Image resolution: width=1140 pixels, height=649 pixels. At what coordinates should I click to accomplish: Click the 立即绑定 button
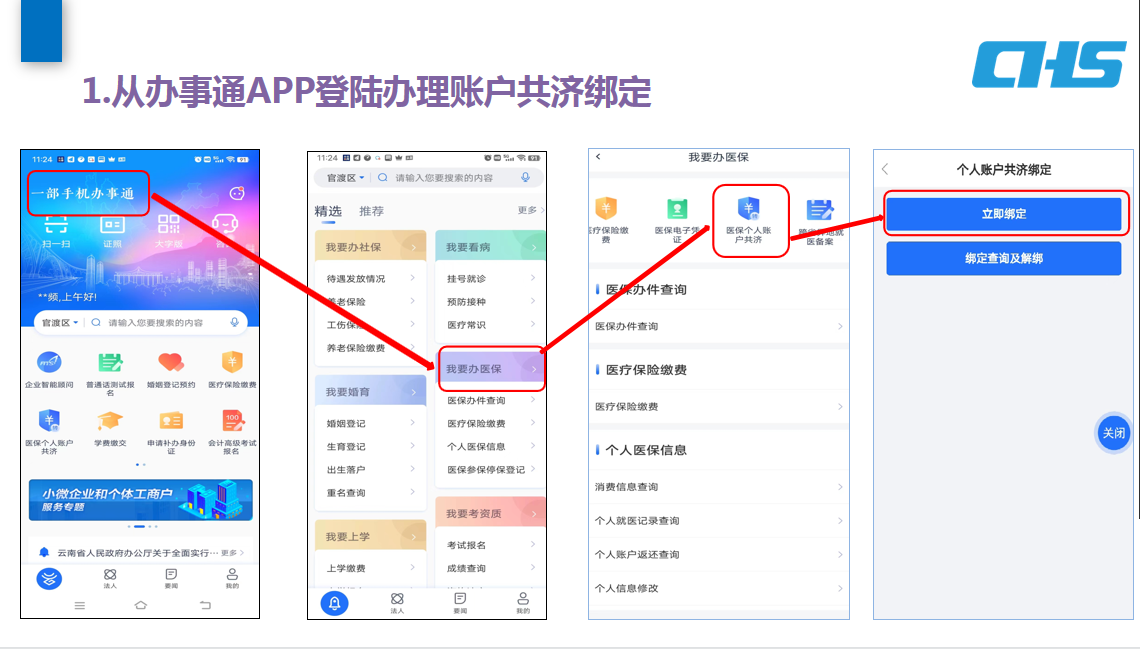click(1003, 214)
